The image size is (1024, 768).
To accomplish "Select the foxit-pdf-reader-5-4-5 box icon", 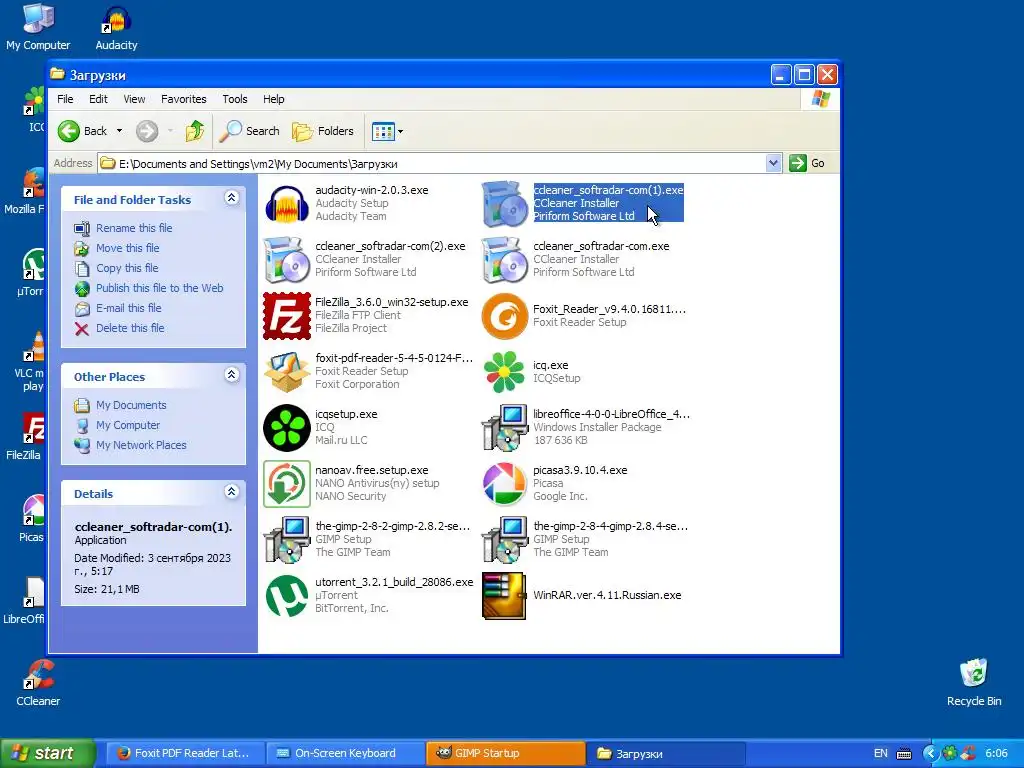I will coord(287,372).
